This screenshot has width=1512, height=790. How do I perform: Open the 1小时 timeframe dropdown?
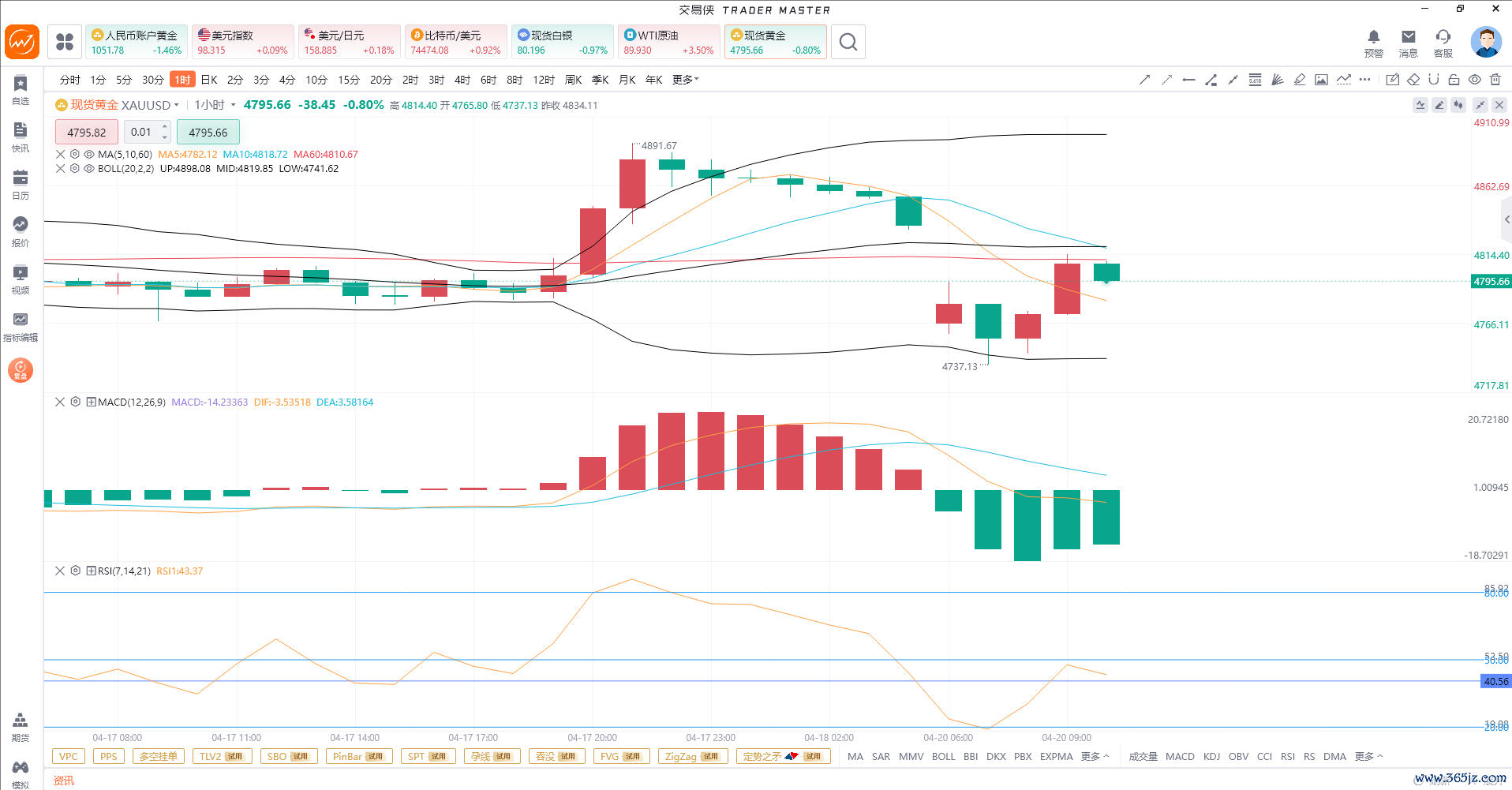click(x=233, y=105)
